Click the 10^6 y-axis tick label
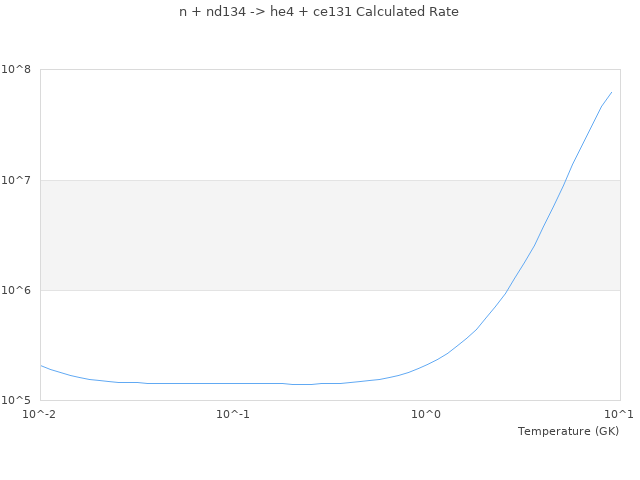This screenshot has width=640, height=480. (16, 290)
